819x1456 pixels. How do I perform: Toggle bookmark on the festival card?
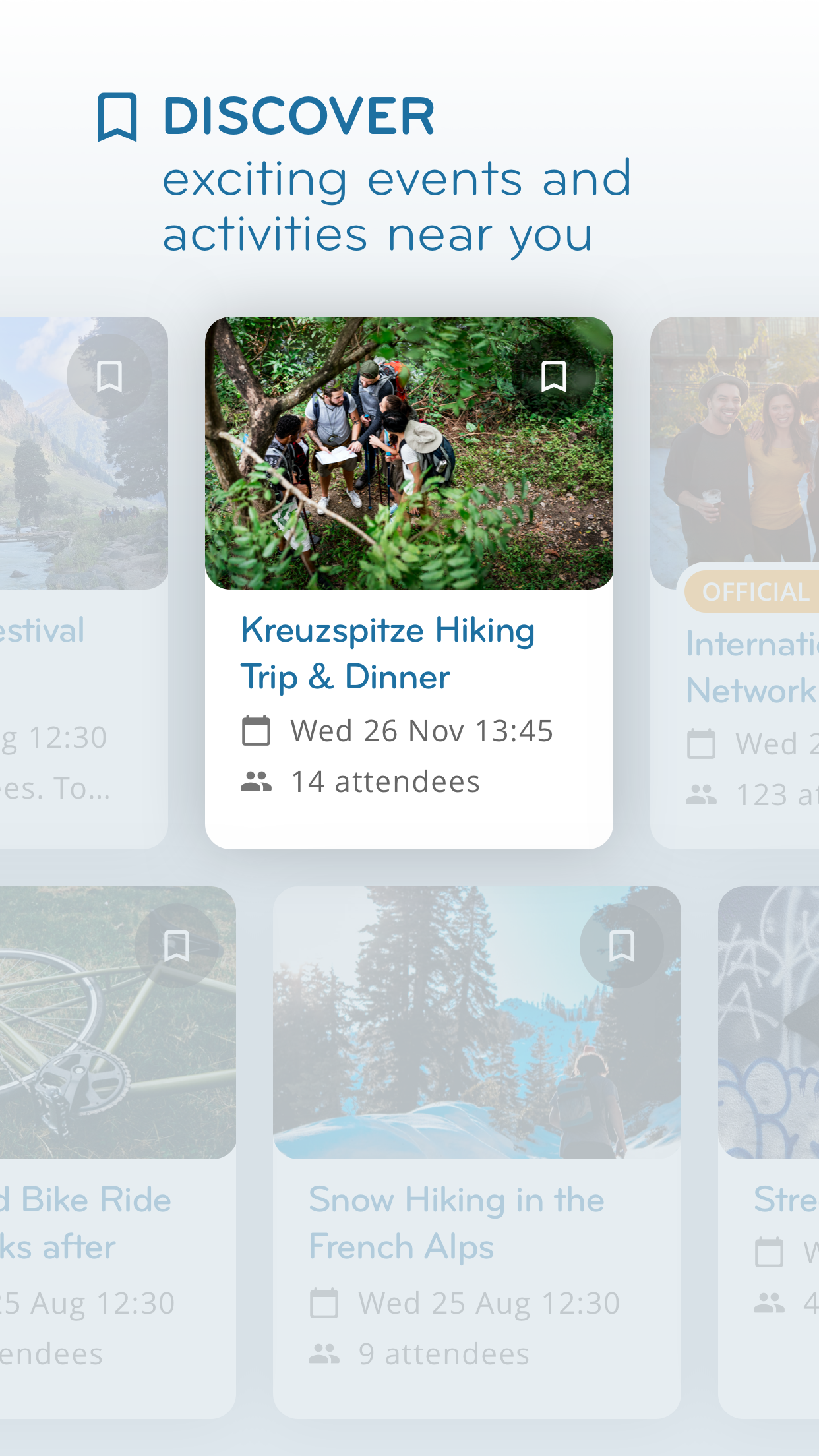click(109, 377)
